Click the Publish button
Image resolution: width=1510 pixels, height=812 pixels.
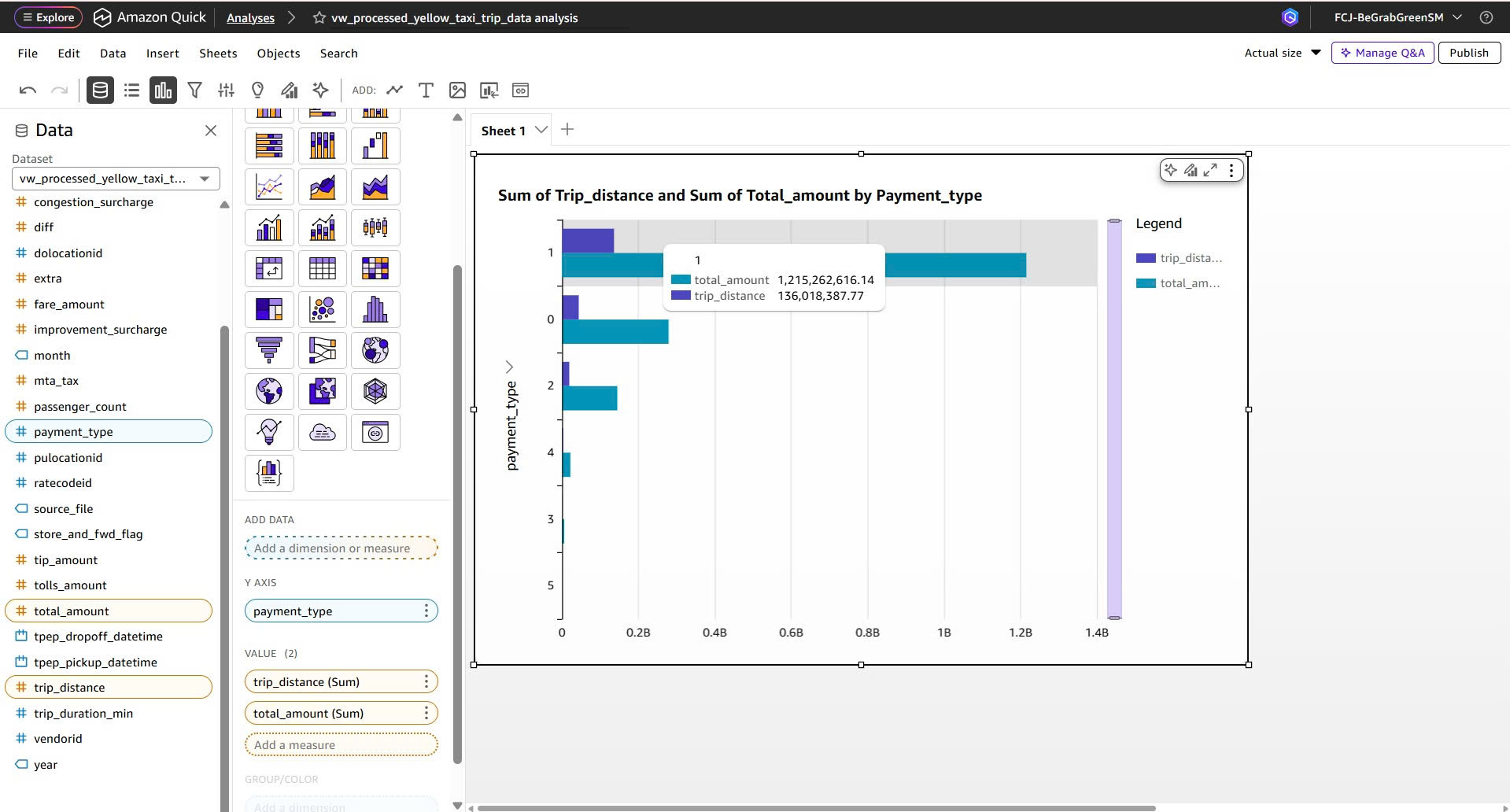pos(1469,53)
